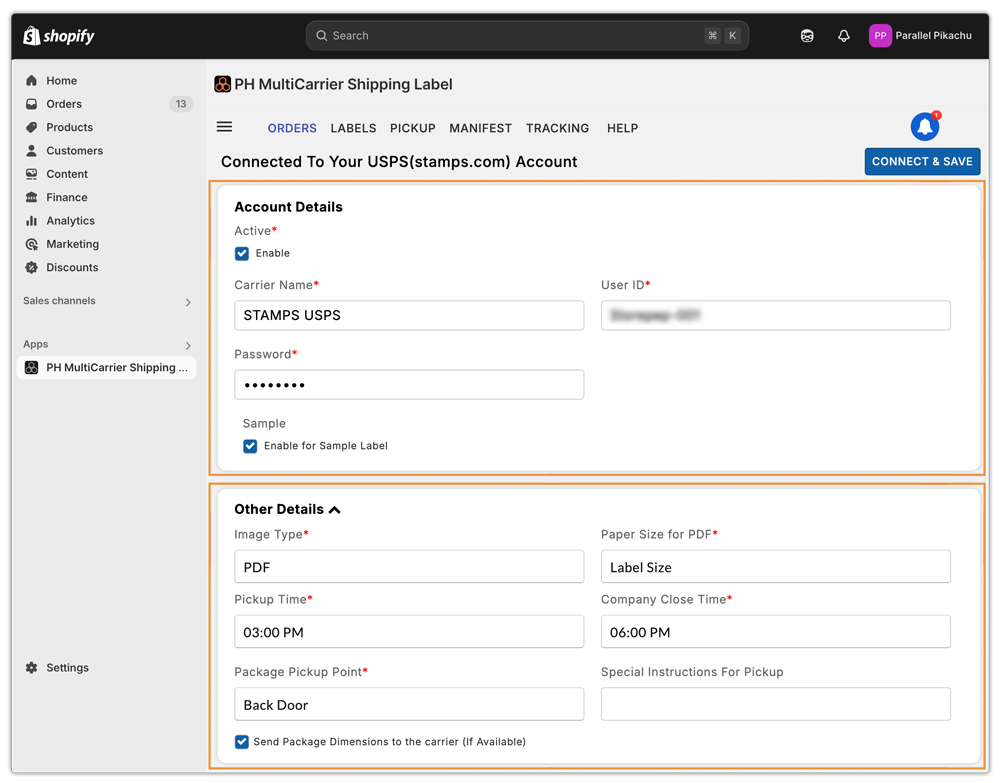Open the hamburger menu beside ORDERS
Screen dimensions: 1000x783
point(224,127)
